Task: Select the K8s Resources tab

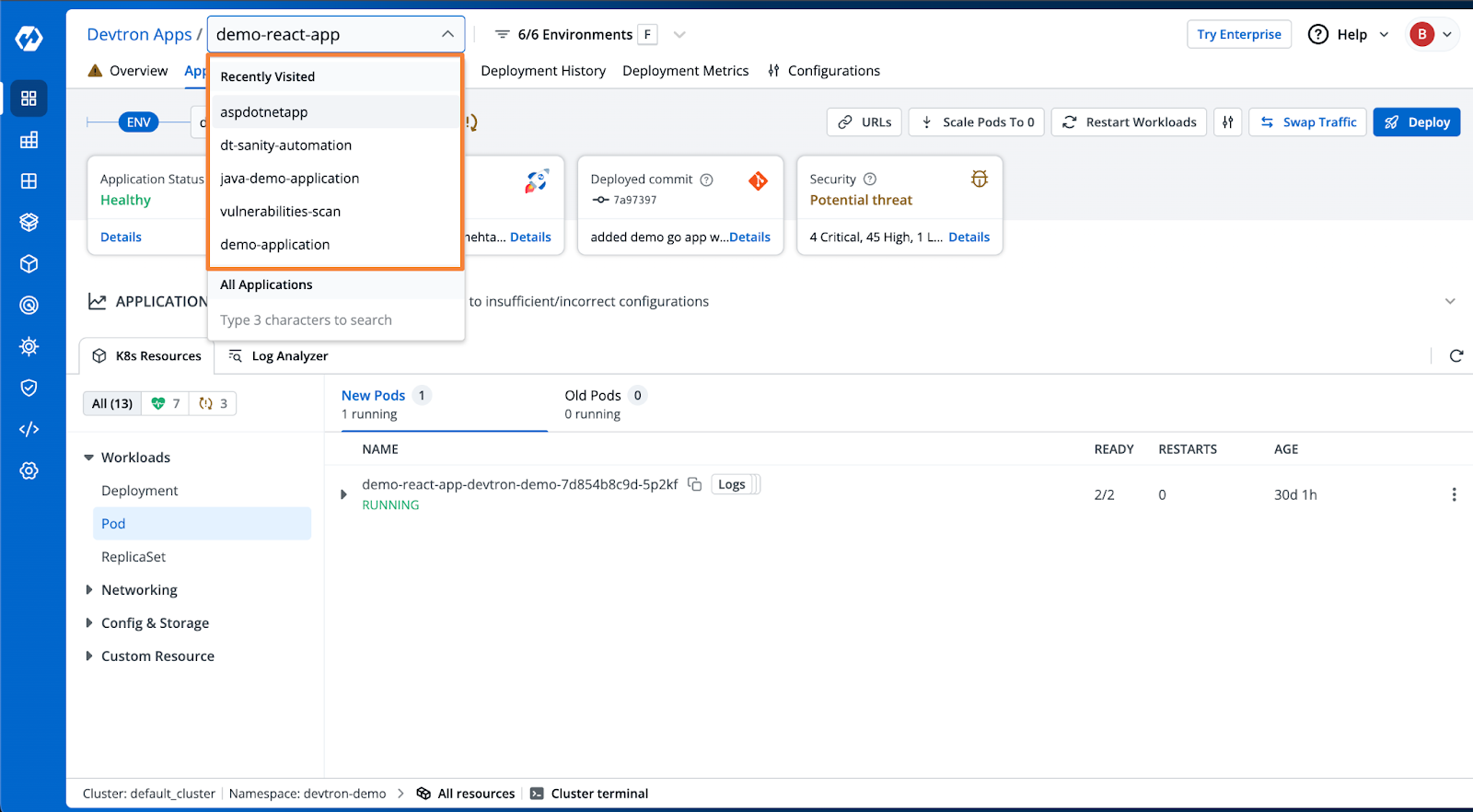Action: [x=147, y=356]
